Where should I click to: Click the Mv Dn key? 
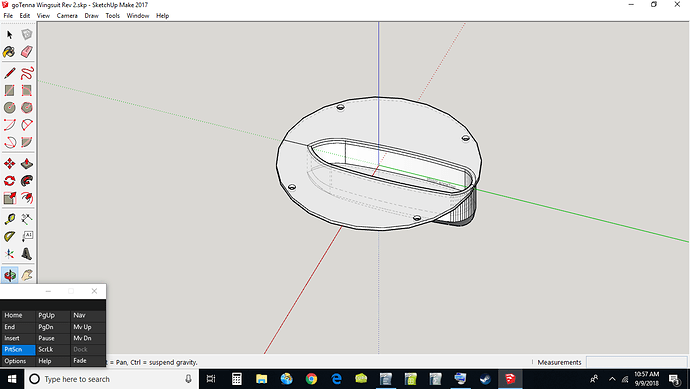[88, 338]
